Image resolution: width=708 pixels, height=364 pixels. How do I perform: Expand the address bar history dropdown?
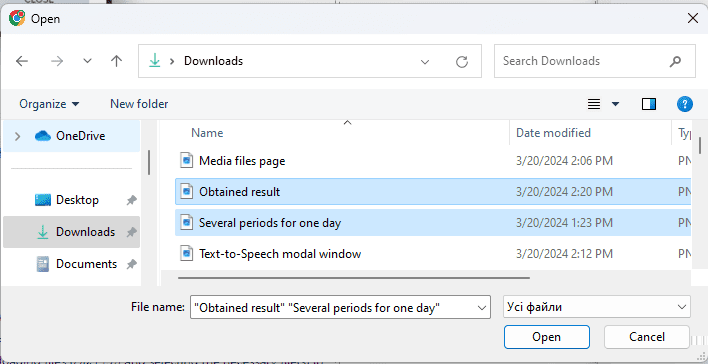tap(424, 61)
